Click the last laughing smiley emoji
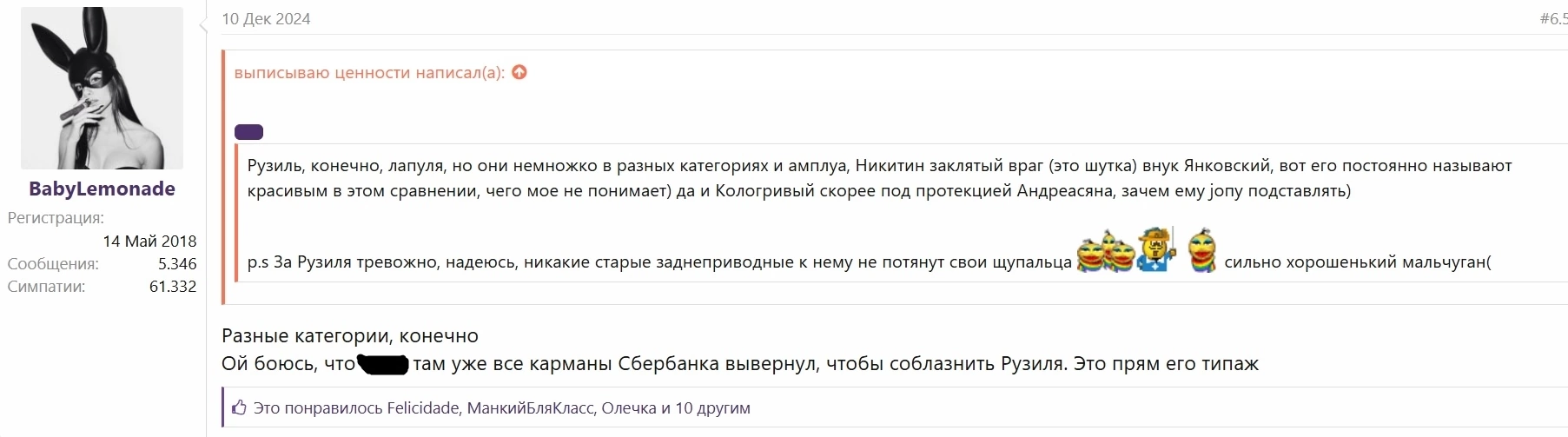Viewport: 1568px width, 437px height. pos(1202,251)
